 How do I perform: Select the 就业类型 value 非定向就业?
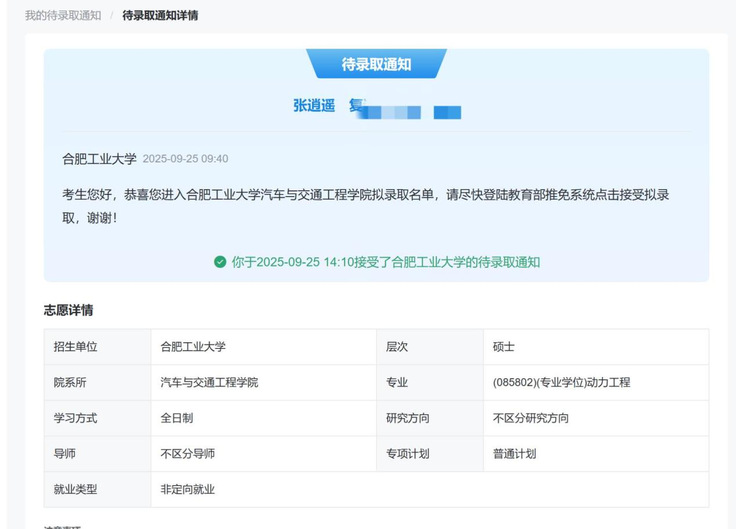click(188, 490)
